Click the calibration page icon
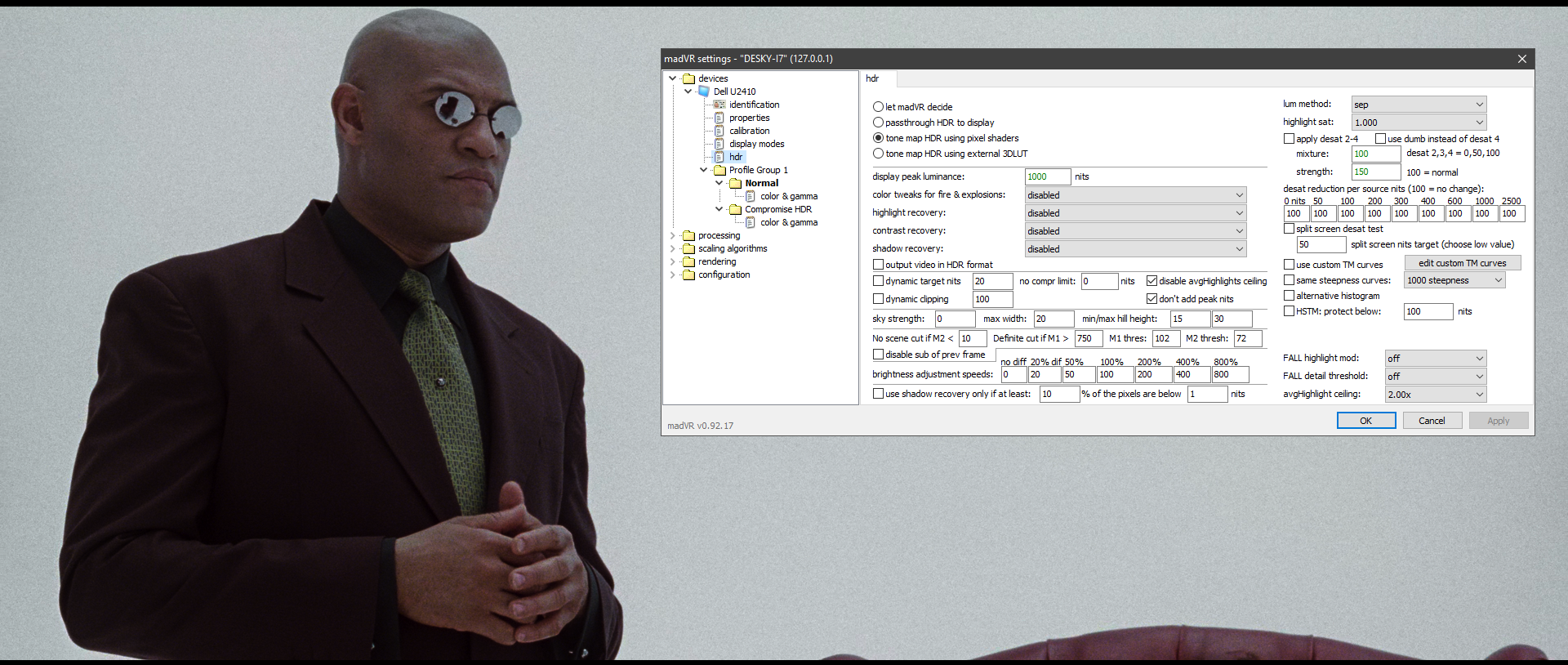 click(719, 131)
